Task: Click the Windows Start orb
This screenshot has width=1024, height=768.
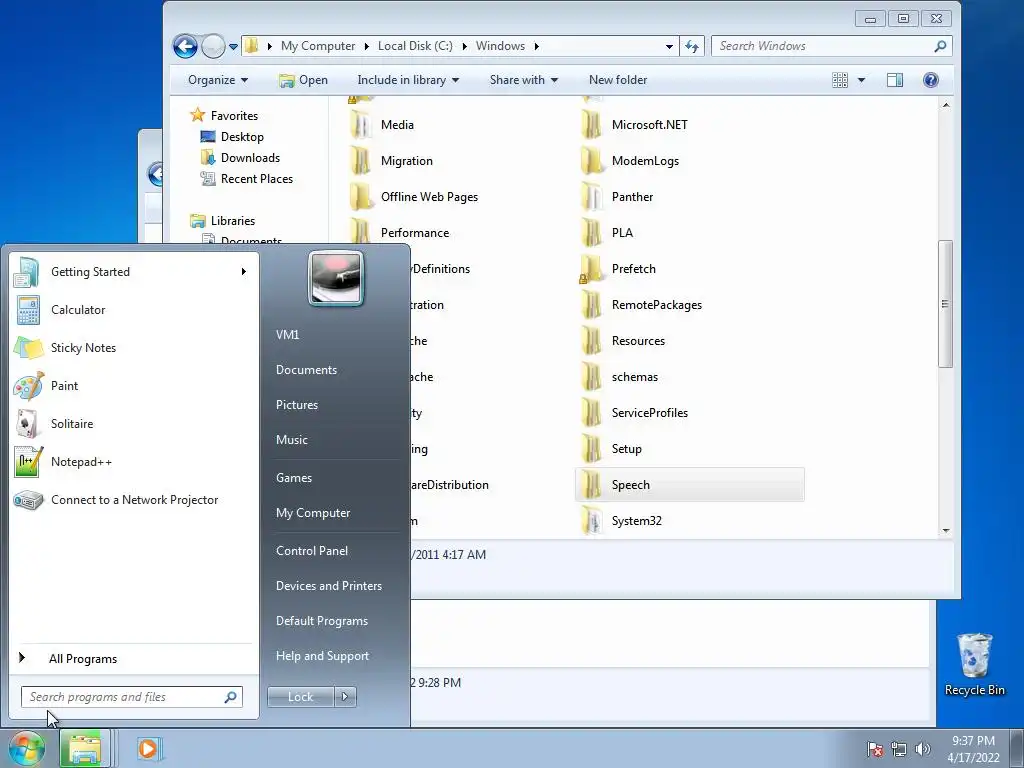Action: pos(26,748)
